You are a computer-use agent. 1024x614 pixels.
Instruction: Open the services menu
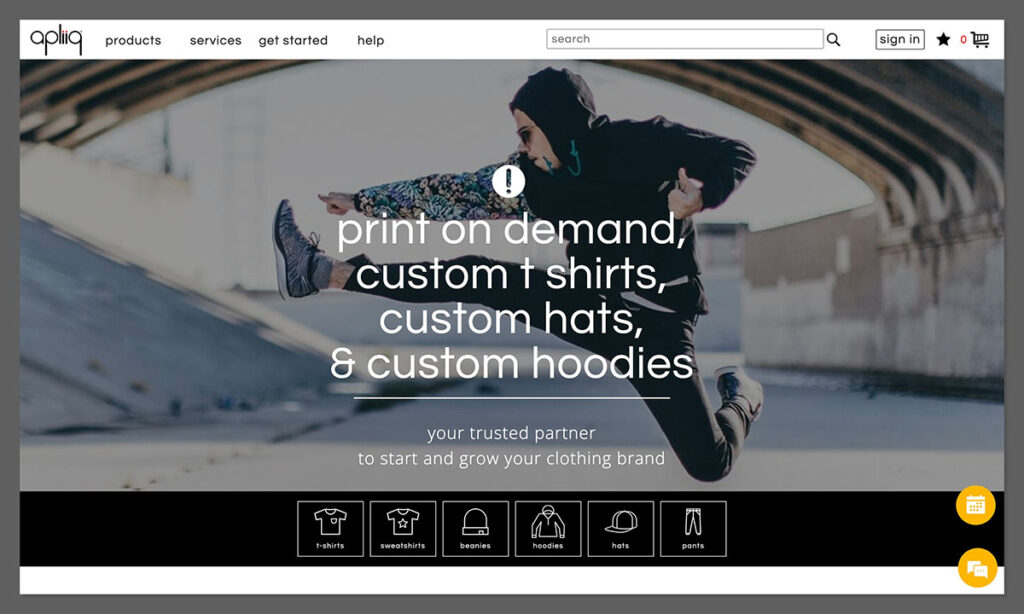click(215, 41)
